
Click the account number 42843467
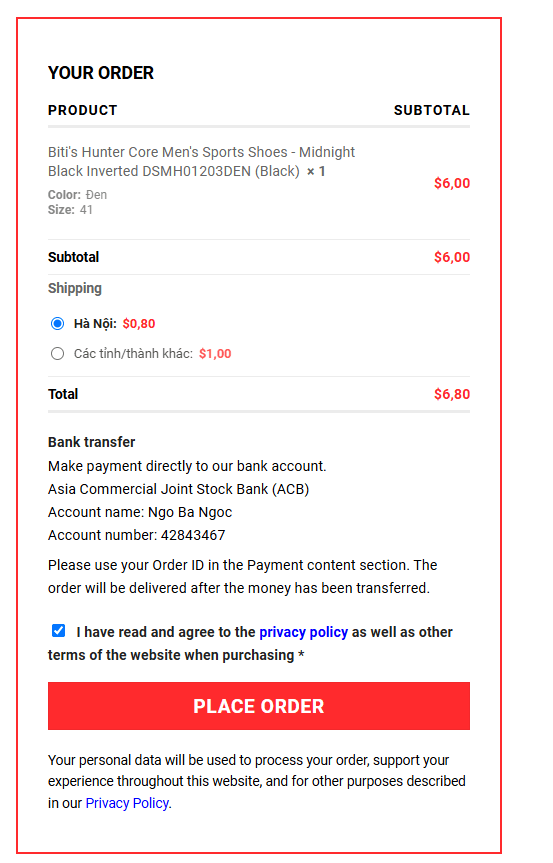(x=193, y=535)
